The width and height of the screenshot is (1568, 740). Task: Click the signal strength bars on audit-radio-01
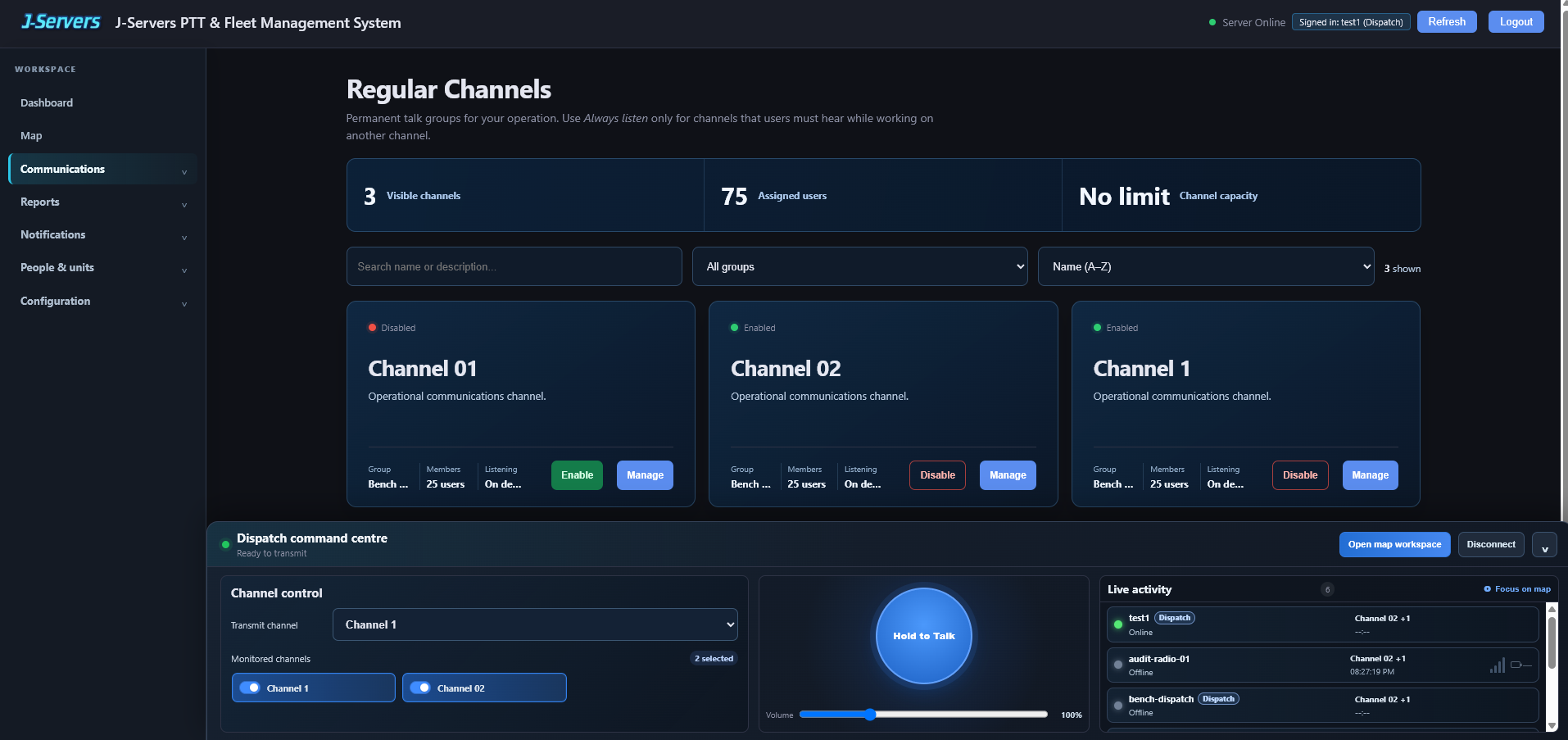[x=1498, y=665]
